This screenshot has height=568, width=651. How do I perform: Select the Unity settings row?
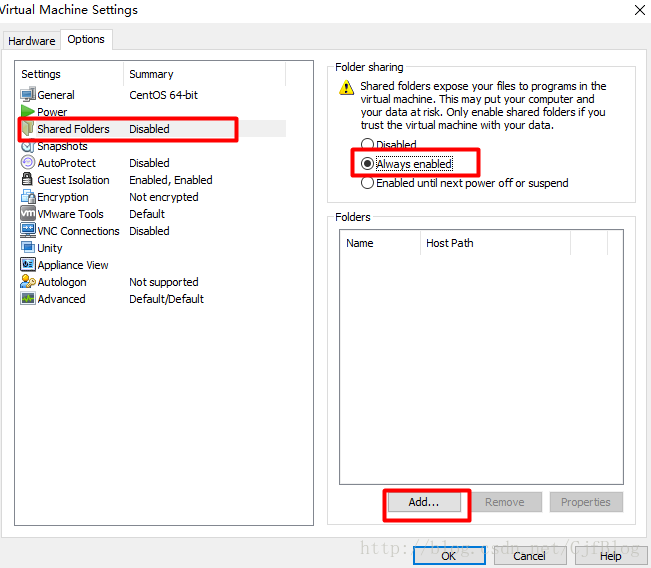tap(153, 248)
